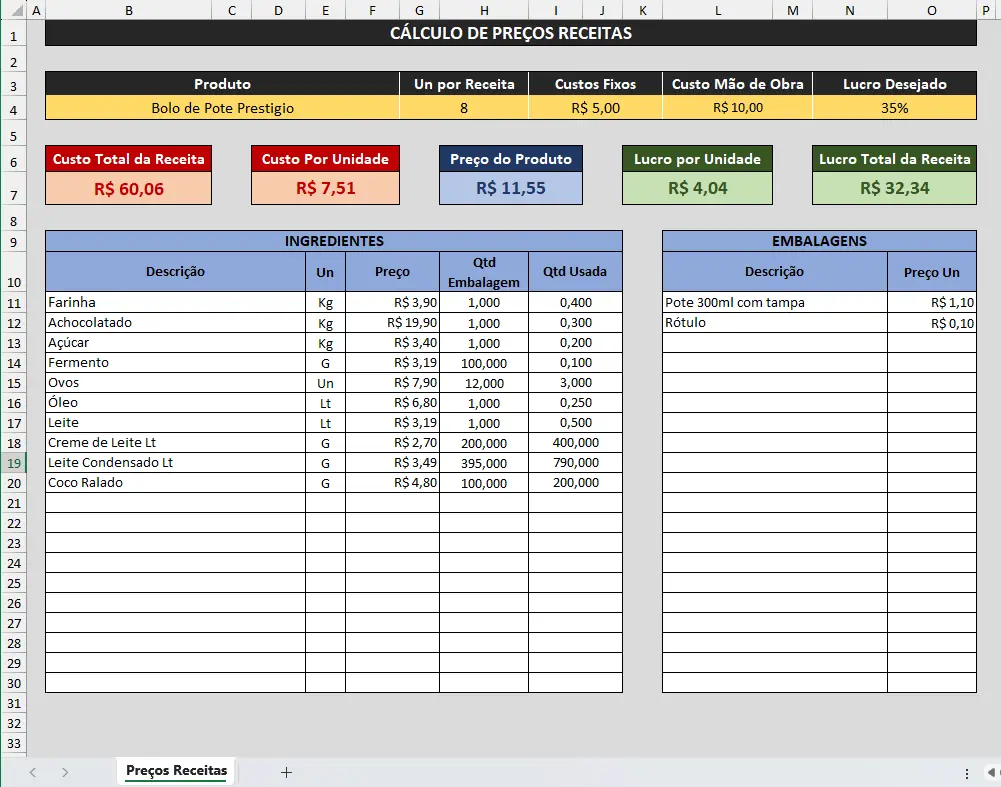Screen dimensions: 1001x787
Task: Select Qtd Embalagem 395,000 for Leite Condensado
Action: click(484, 463)
